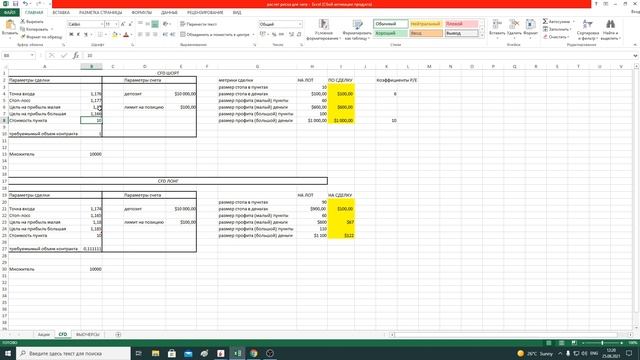The height and width of the screenshot is (360, 640).
Task: Open the Windows Start menu
Action: (8, 353)
